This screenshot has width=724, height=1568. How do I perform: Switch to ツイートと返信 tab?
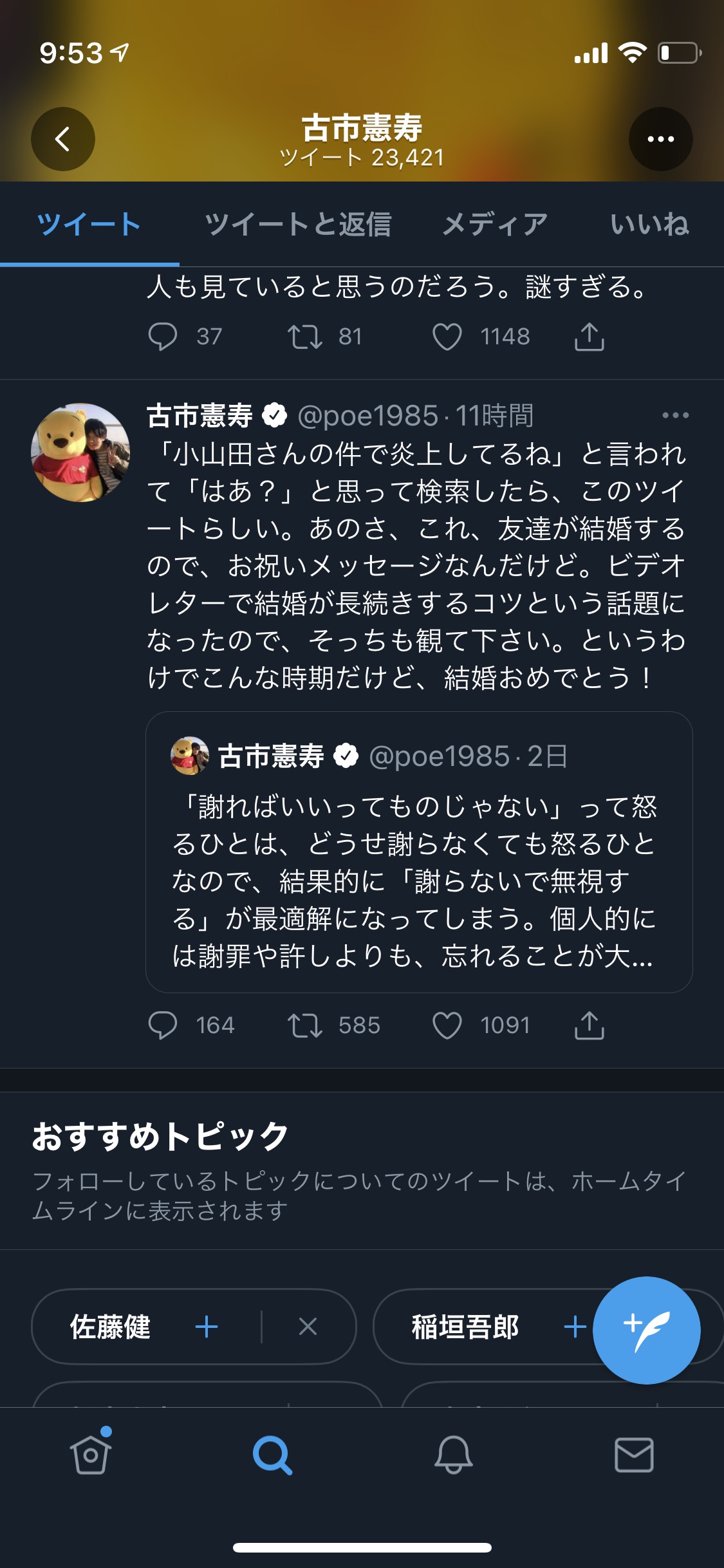coord(298,225)
